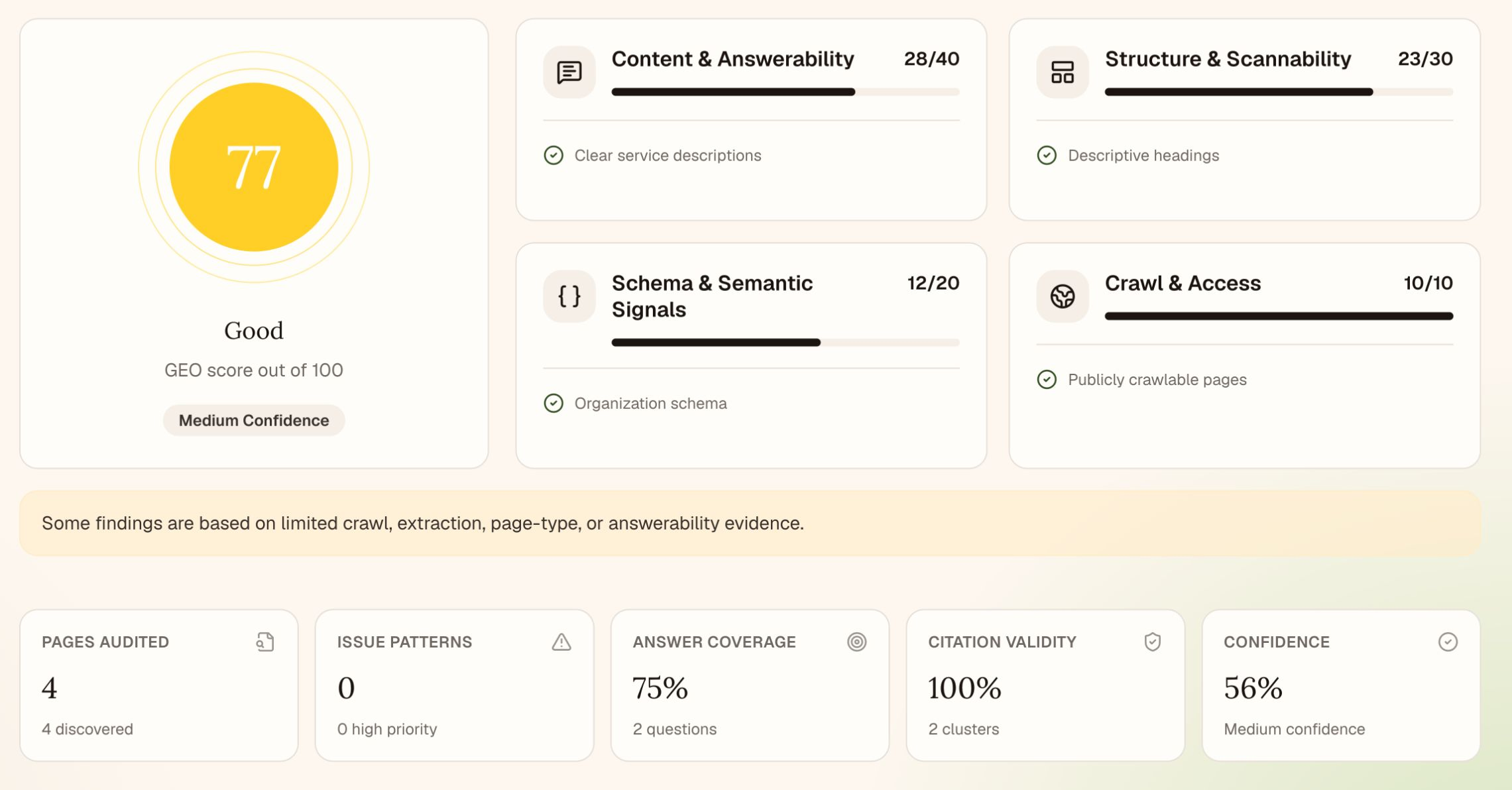Viewport: 1512px width, 790px height.
Task: Click the Pages Audited document icon
Action: [x=265, y=642]
